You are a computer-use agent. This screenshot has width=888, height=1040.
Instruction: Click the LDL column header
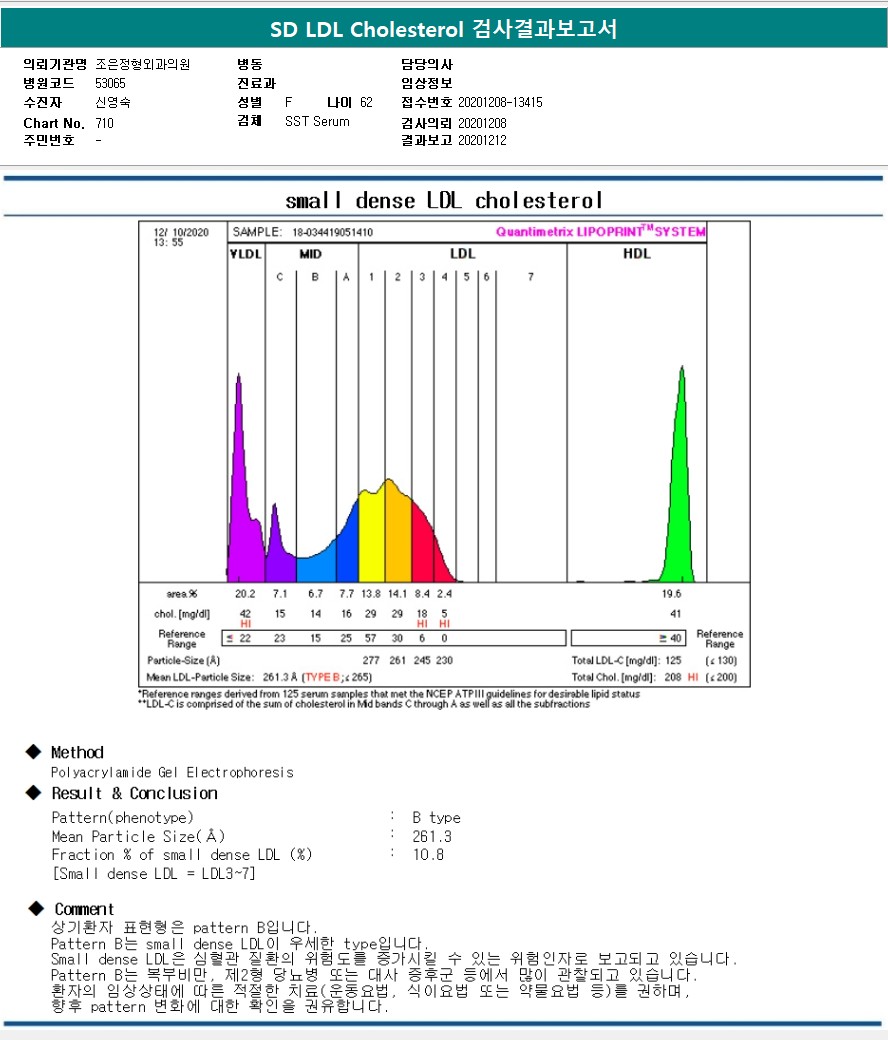pos(462,253)
